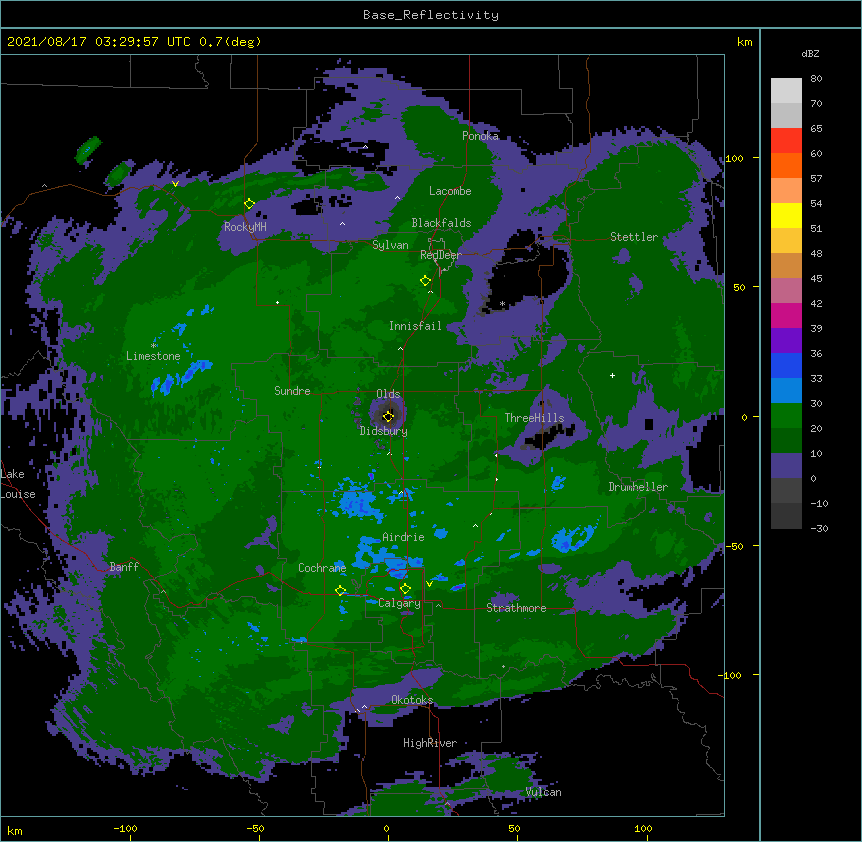Click the blue 36 dBZ legend swatch

click(x=786, y=365)
